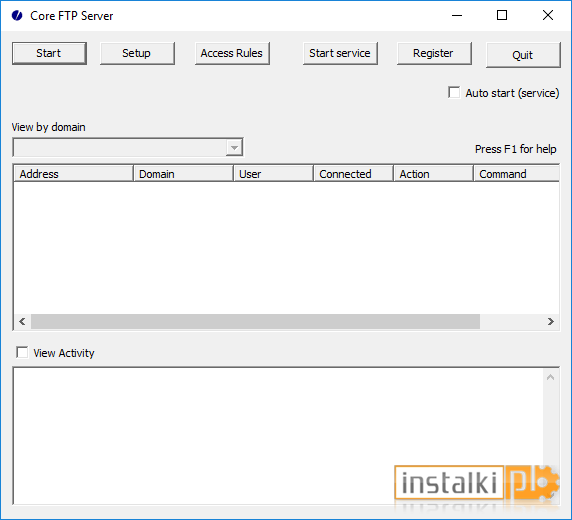Open the Setup dialog

(137, 53)
